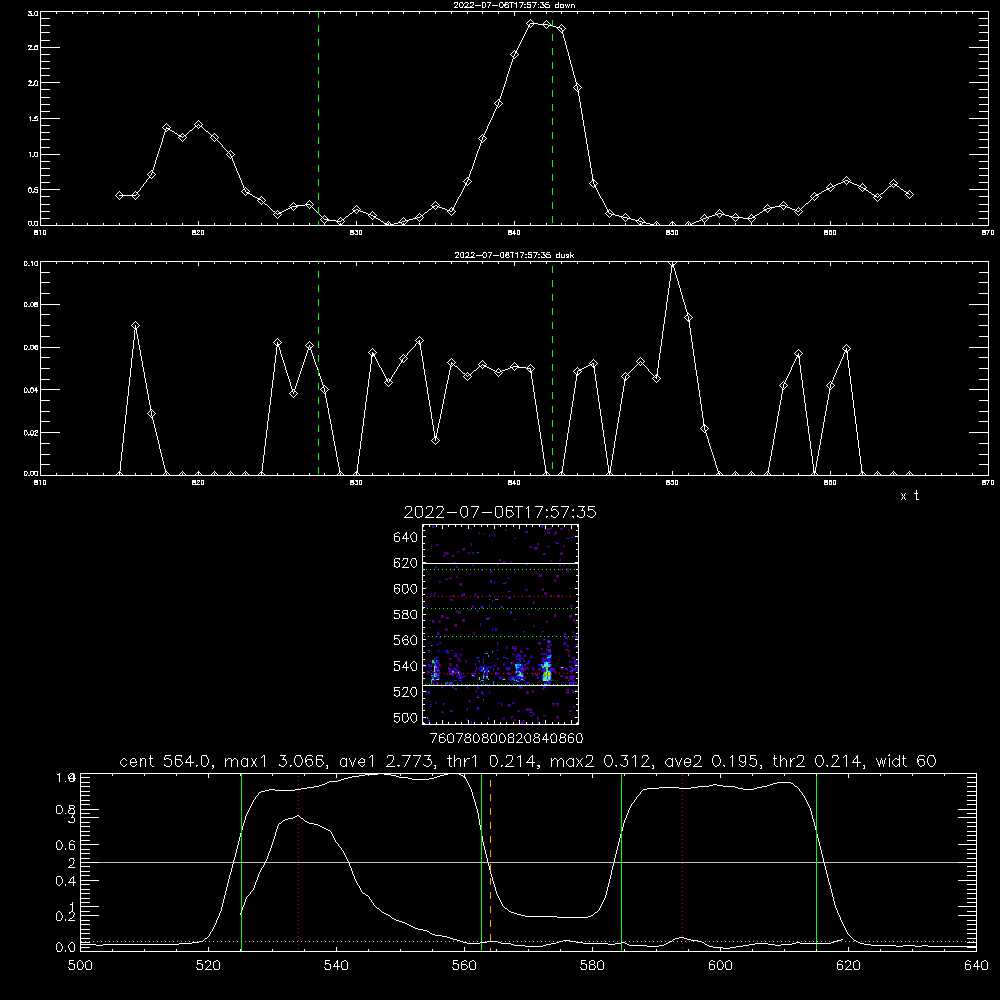Open the spectrogram image thumbnail

click(x=500, y=624)
